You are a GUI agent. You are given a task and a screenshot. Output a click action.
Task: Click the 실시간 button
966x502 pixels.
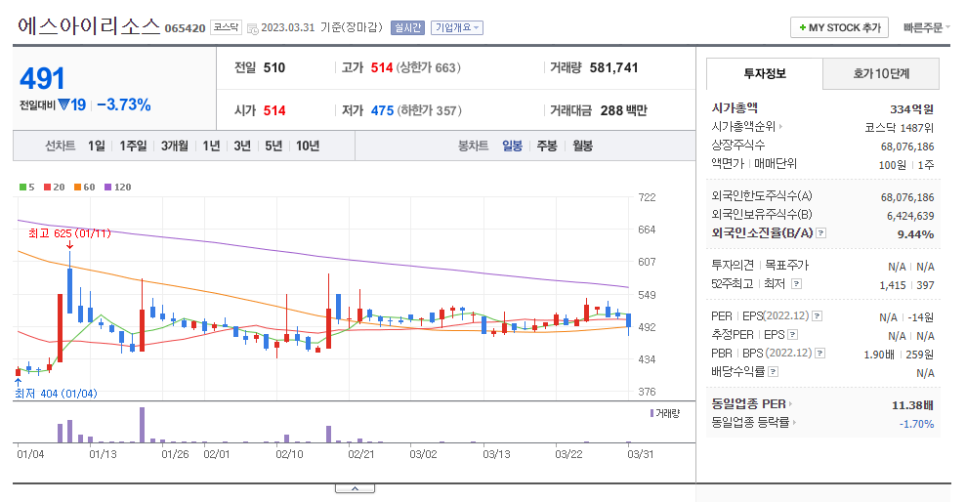click(x=407, y=28)
